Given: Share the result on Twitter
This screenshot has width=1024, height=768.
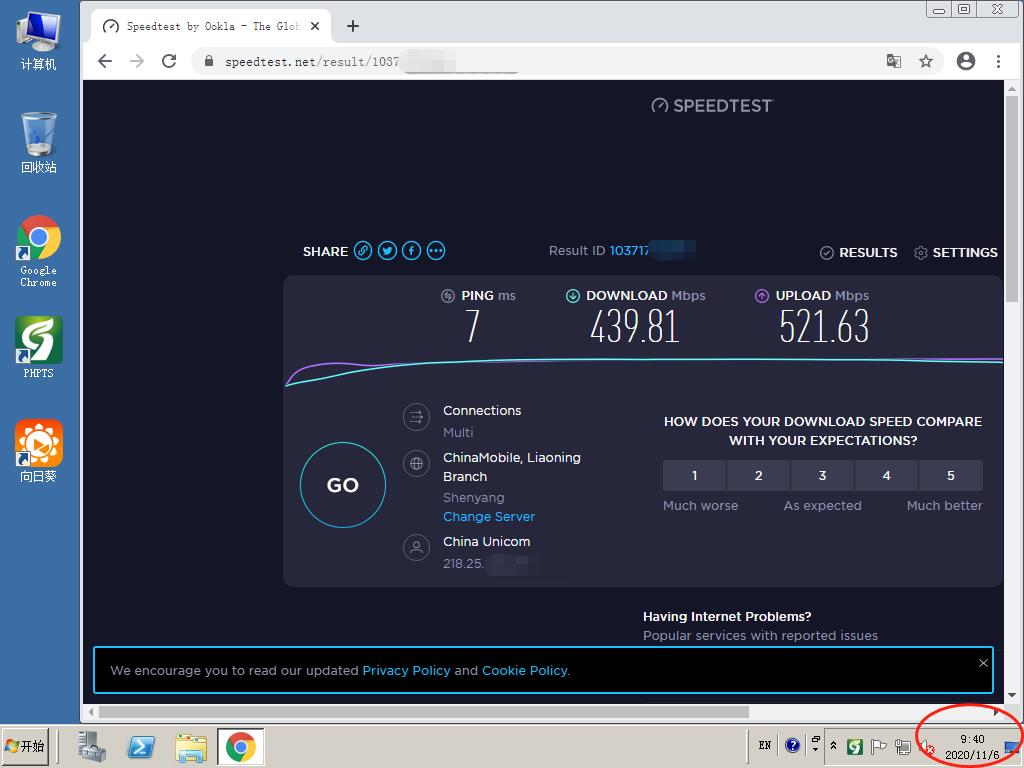Looking at the screenshot, I should (x=387, y=251).
